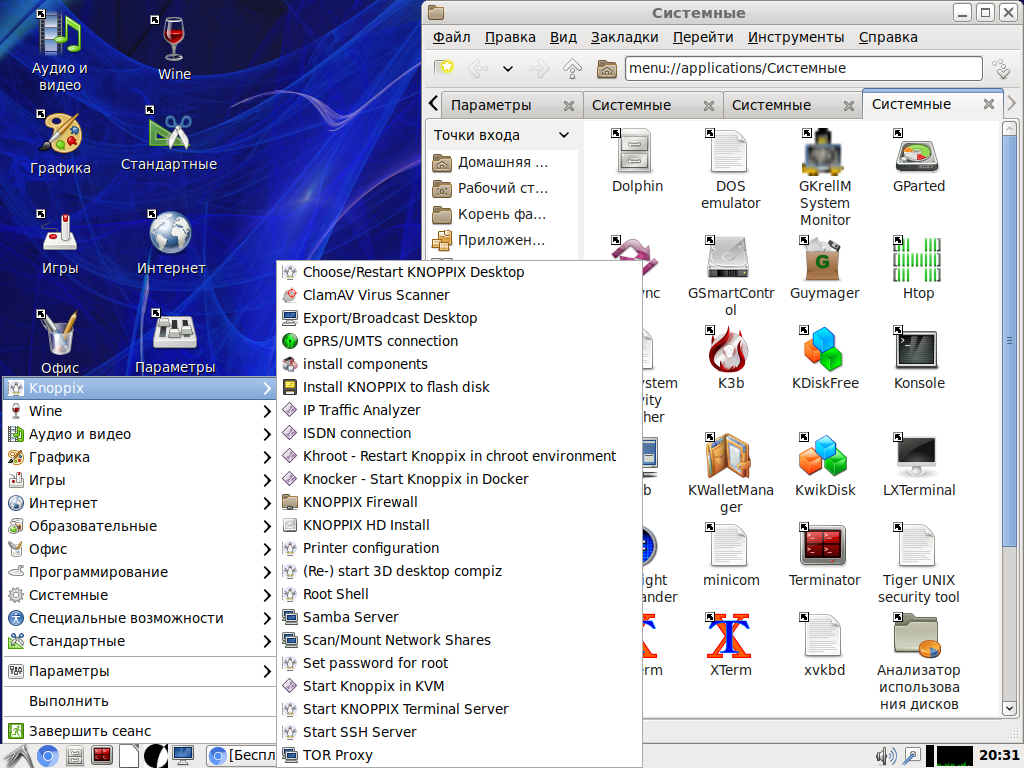Image resolution: width=1024 pixels, height=768 pixels.
Task: Open KDiskFree icon
Action: (824, 349)
